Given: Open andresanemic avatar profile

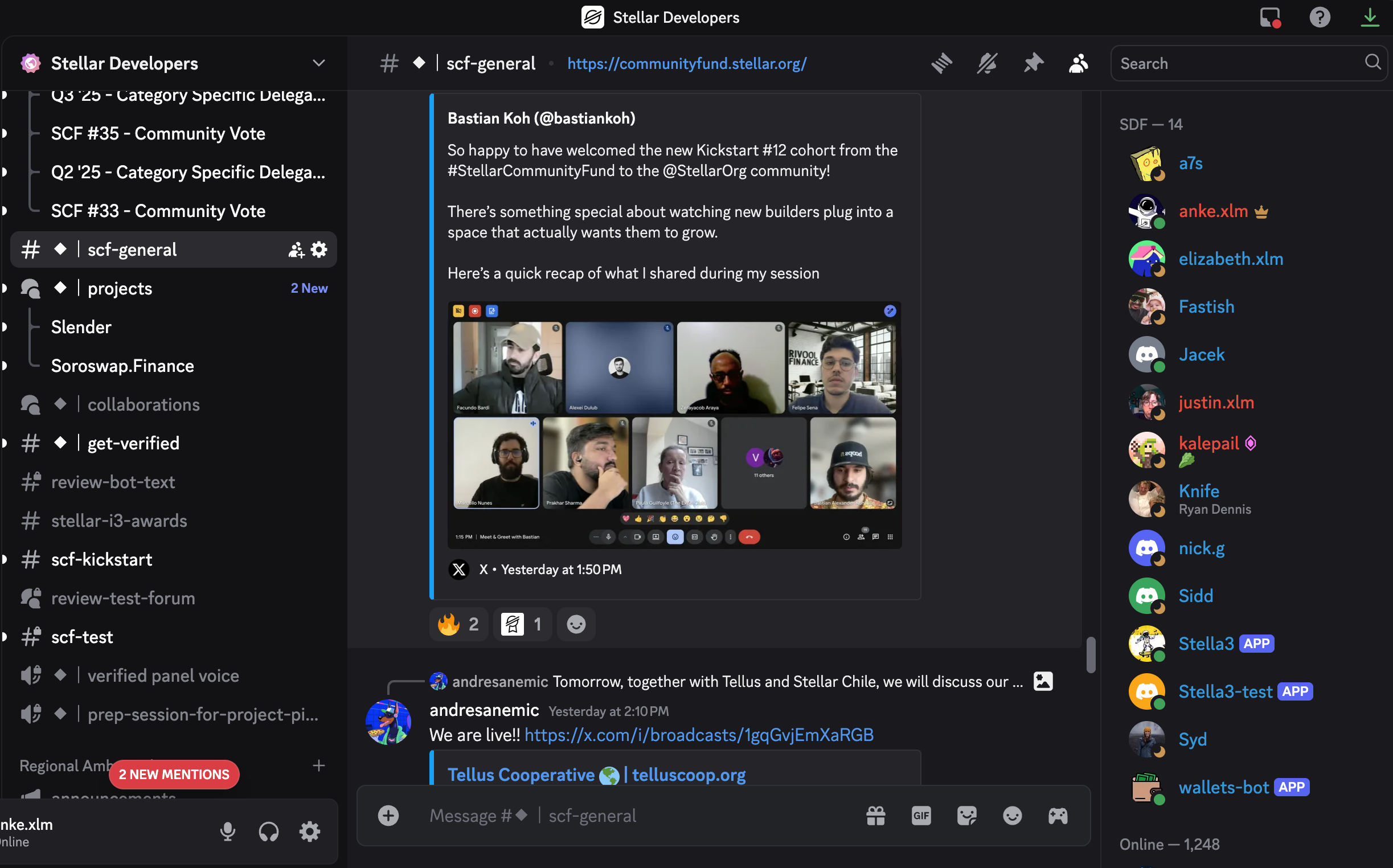Looking at the screenshot, I should coord(388,722).
